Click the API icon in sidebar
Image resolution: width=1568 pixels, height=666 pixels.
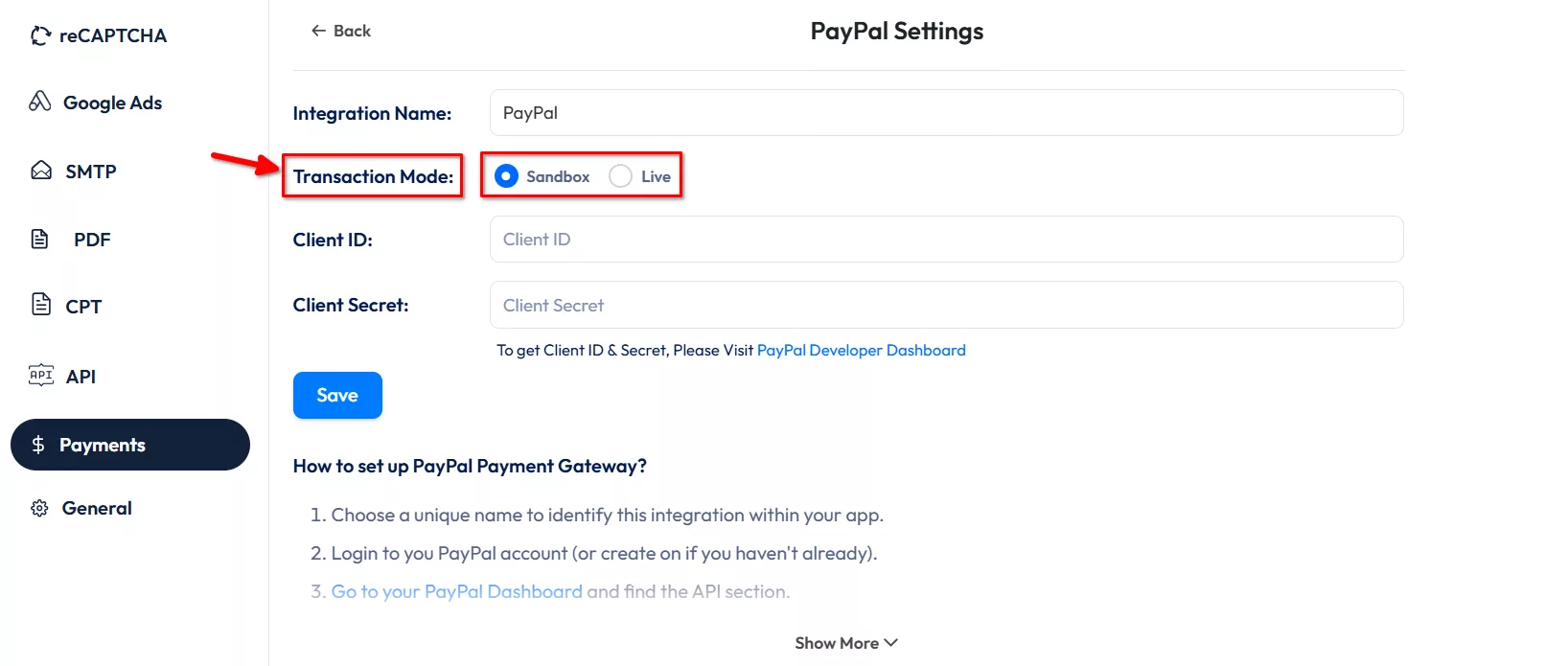pyautogui.click(x=41, y=376)
